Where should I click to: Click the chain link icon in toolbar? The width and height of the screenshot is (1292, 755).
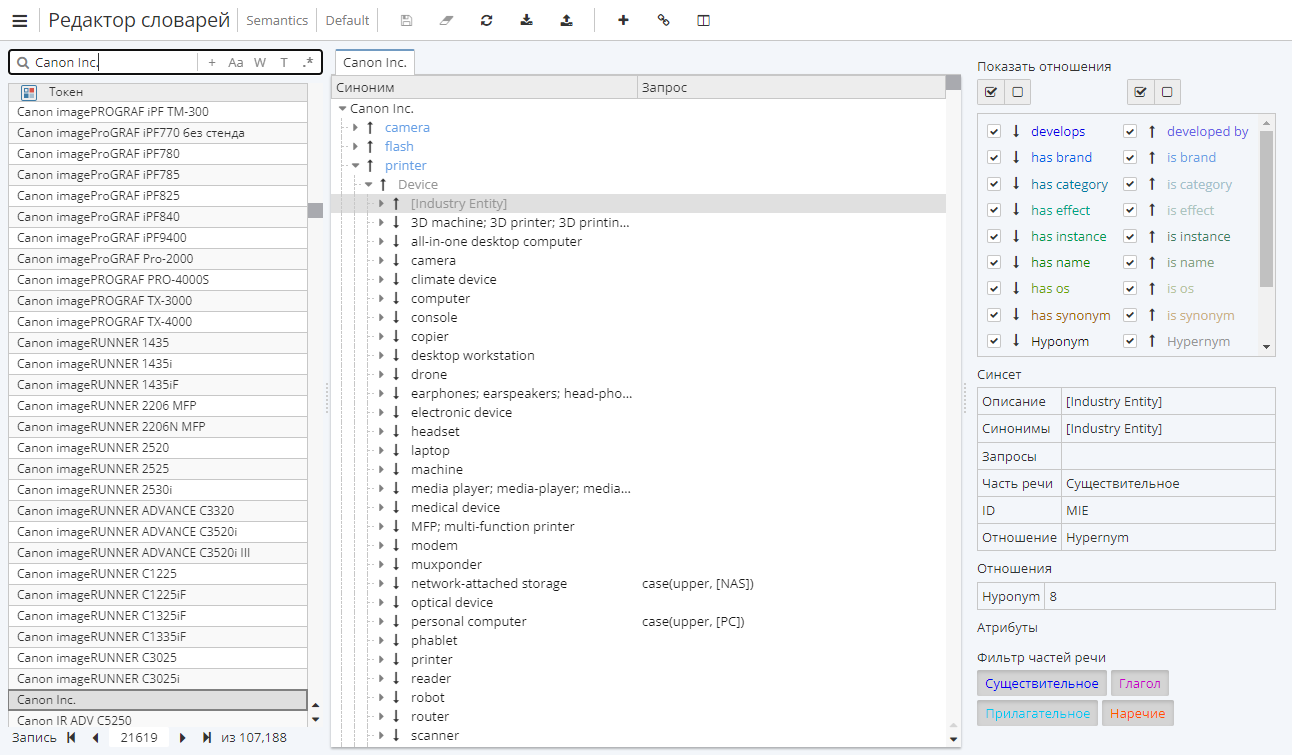[663, 20]
